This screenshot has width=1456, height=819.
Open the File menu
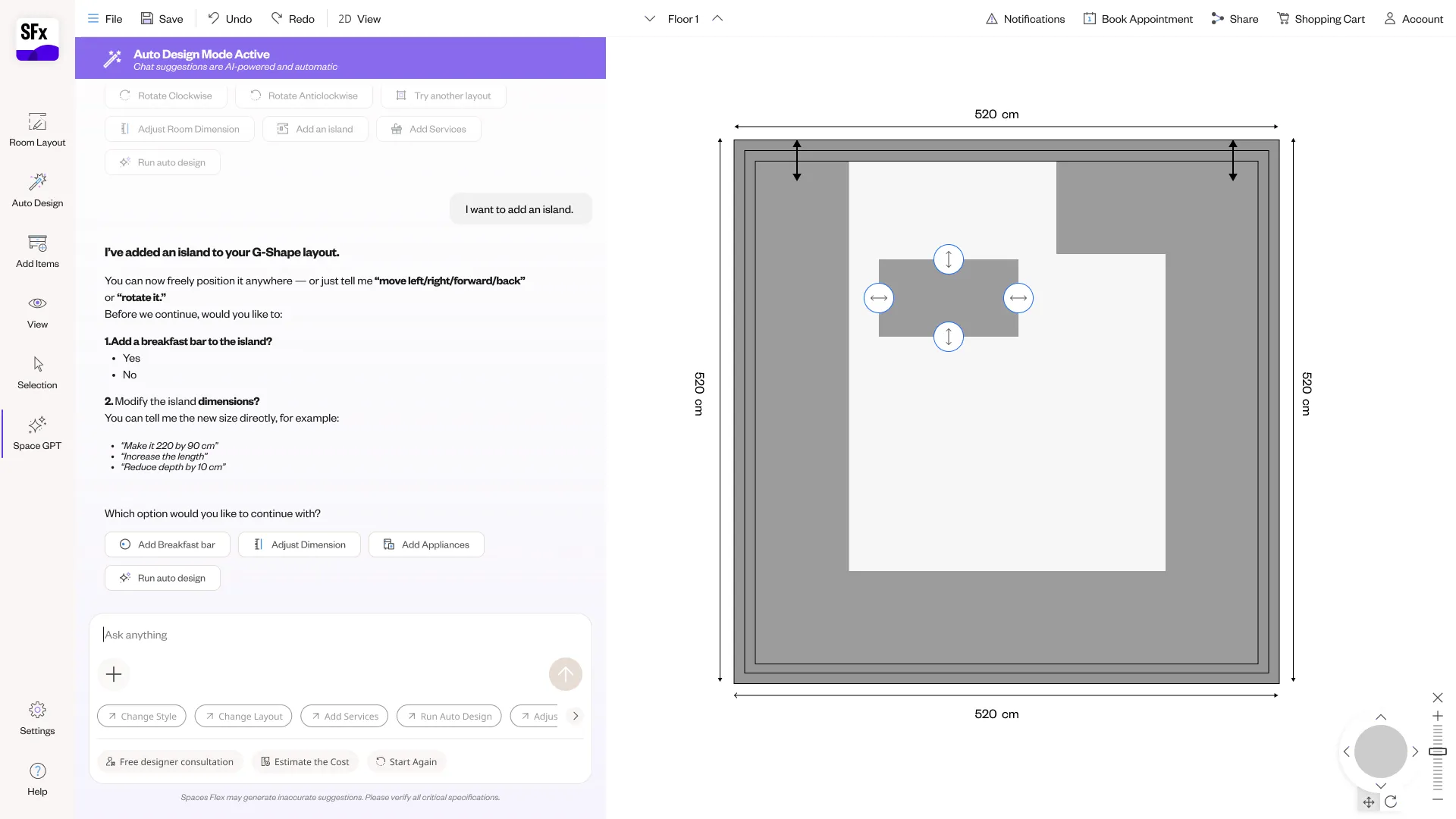tap(105, 19)
